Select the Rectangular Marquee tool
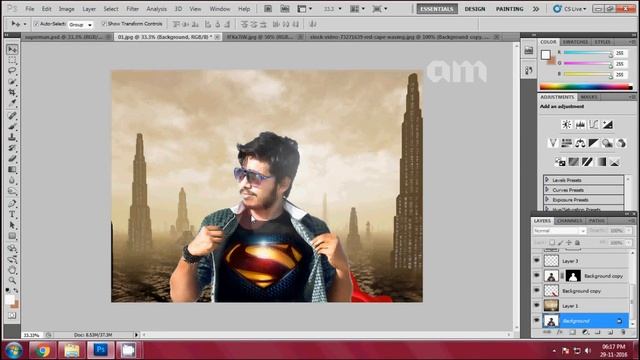 [12, 60]
